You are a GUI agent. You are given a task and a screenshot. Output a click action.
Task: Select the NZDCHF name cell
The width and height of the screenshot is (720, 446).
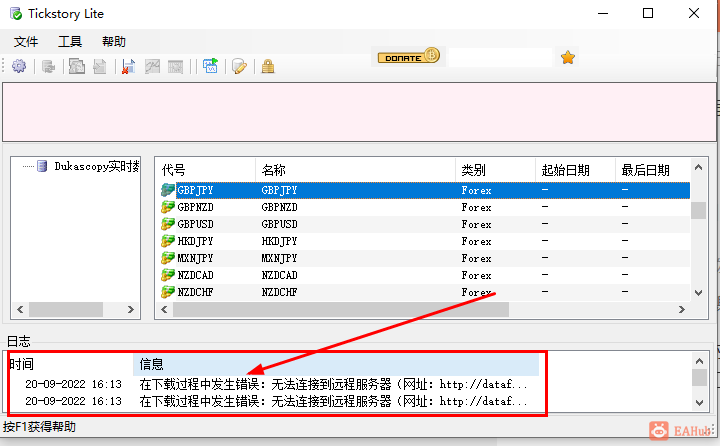(280, 292)
